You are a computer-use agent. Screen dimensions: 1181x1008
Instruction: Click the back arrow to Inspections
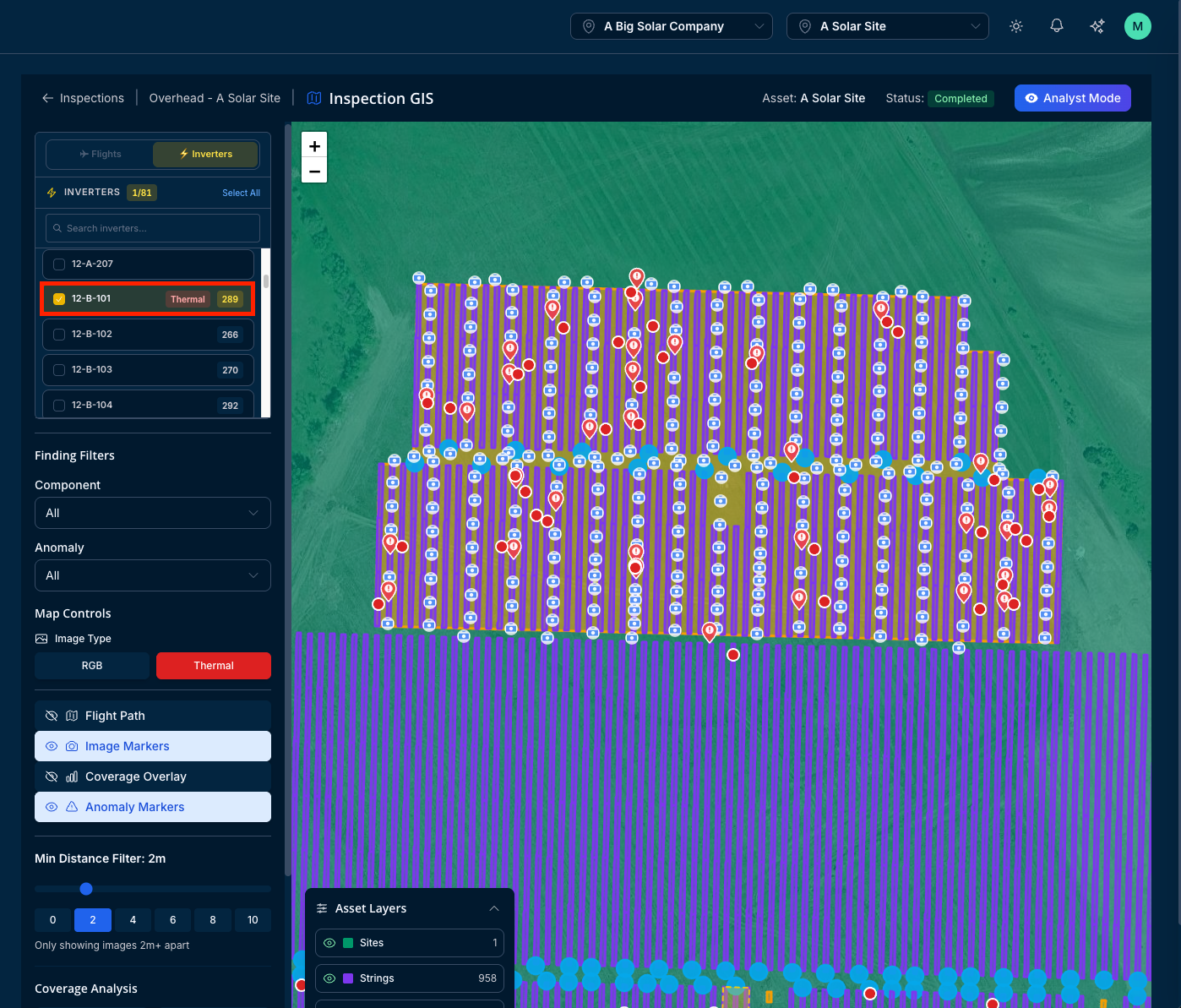pyautogui.click(x=48, y=98)
